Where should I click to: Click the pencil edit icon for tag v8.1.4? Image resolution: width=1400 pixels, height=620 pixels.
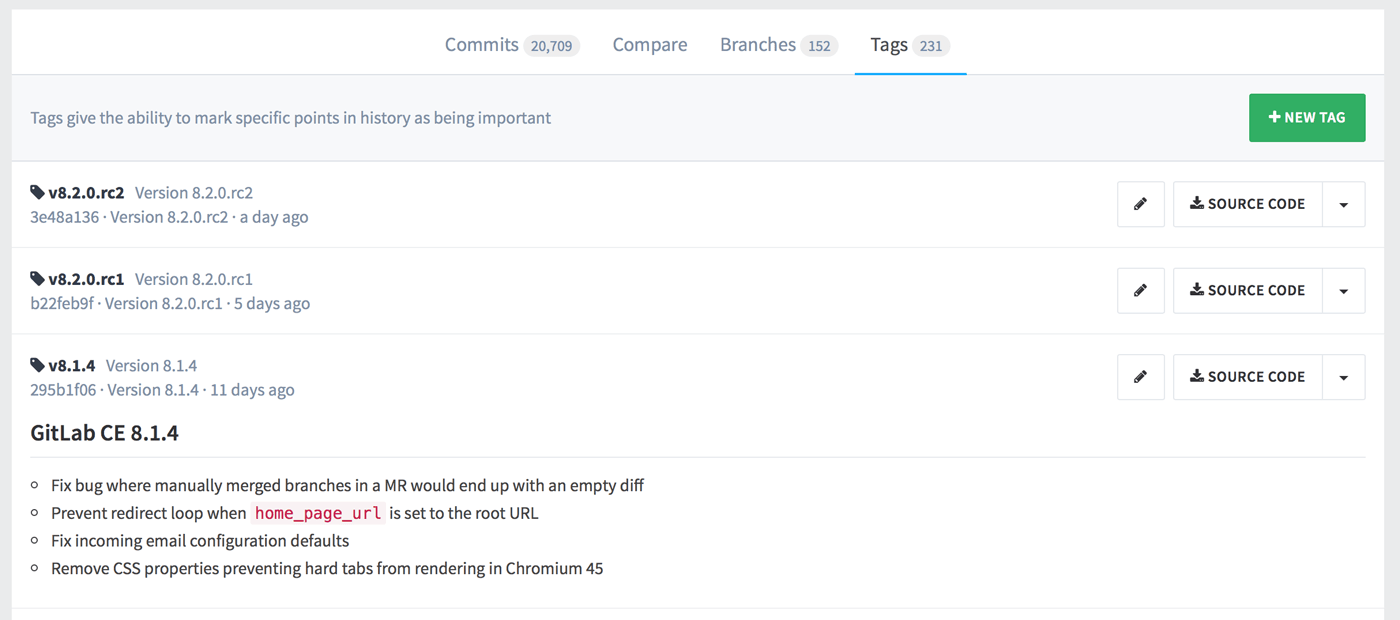point(1140,377)
